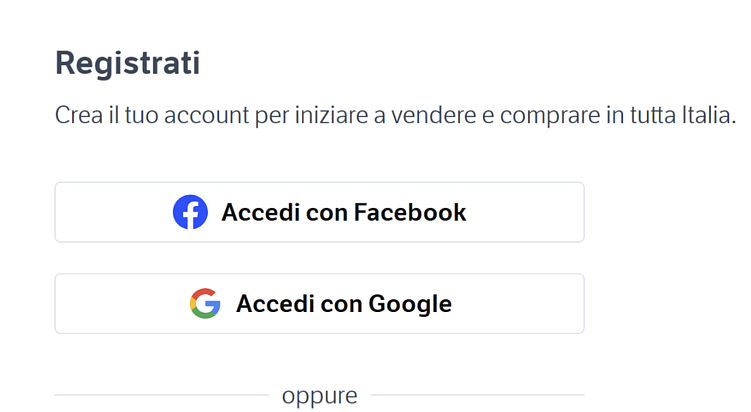Click empty space right of "Accedi con Google" label

point(520,303)
